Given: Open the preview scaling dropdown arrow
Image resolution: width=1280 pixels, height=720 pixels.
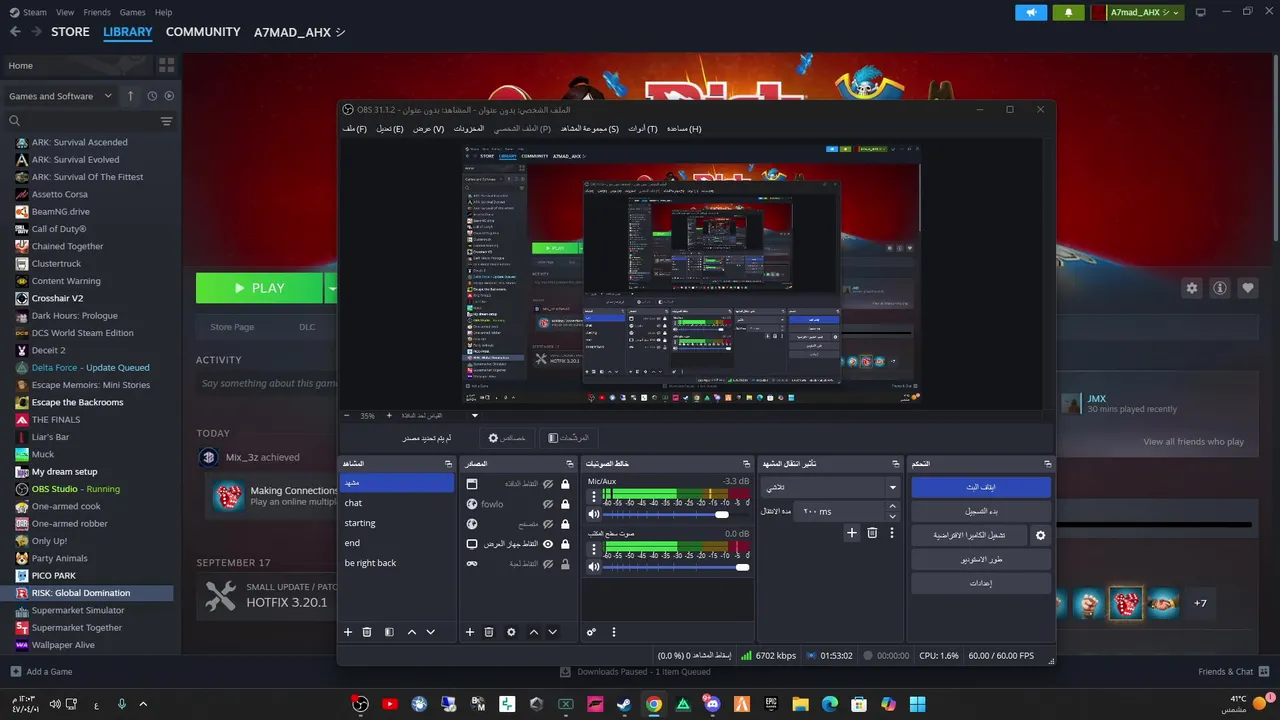Looking at the screenshot, I should [475, 416].
